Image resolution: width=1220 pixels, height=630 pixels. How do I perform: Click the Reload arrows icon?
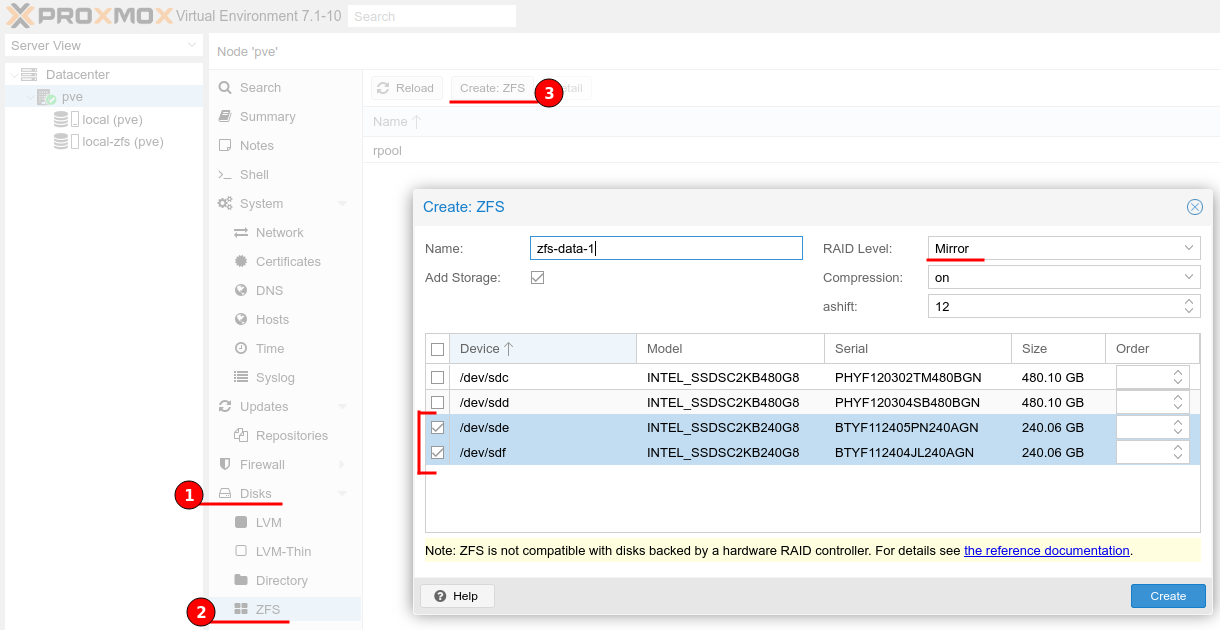[383, 88]
